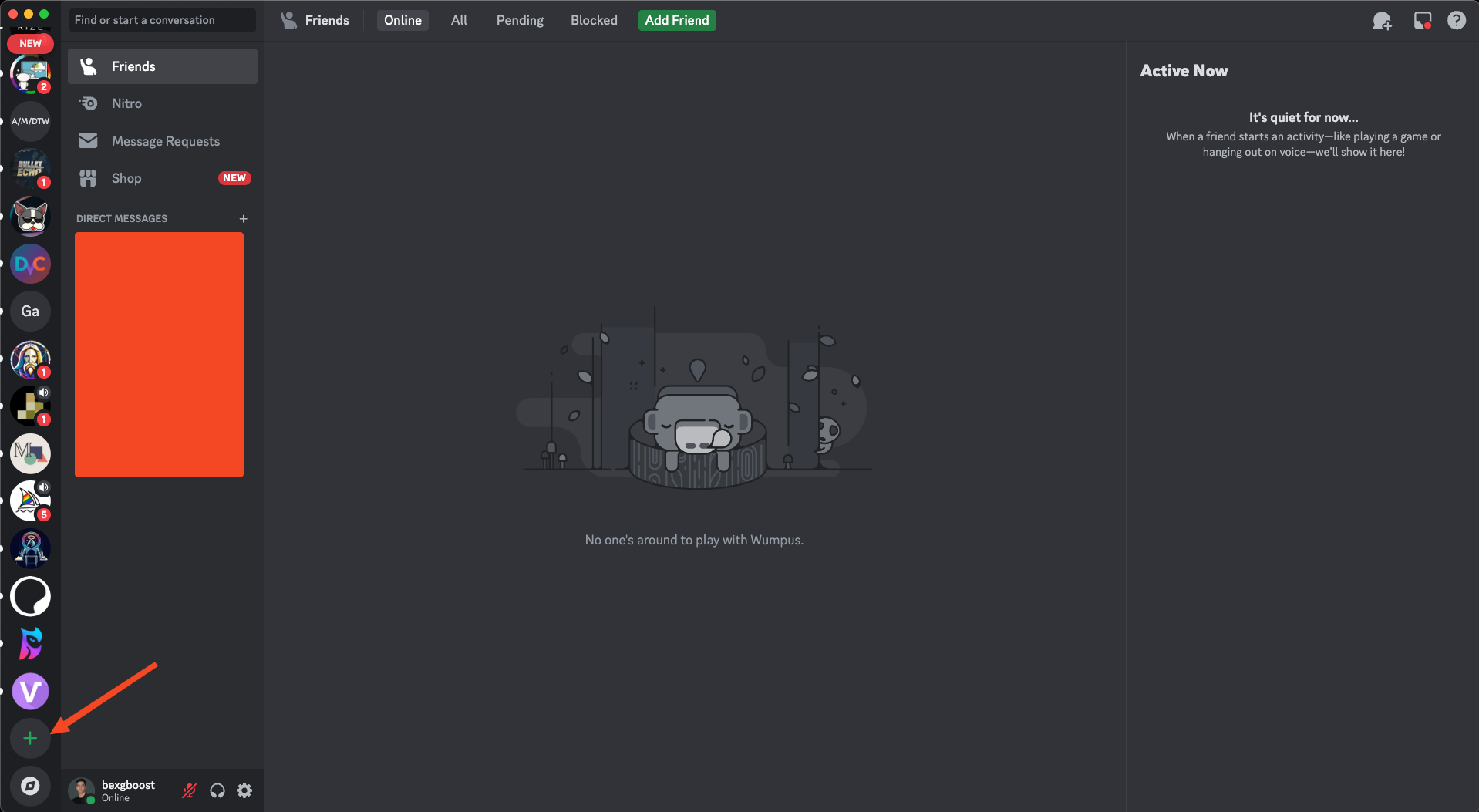Open Message Requests in sidebar
This screenshot has width=1479, height=812.
point(165,141)
